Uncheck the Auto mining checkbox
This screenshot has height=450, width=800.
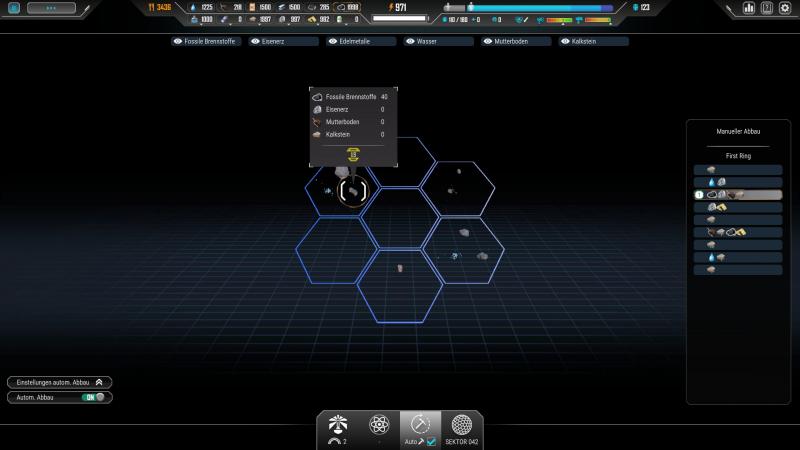432,441
